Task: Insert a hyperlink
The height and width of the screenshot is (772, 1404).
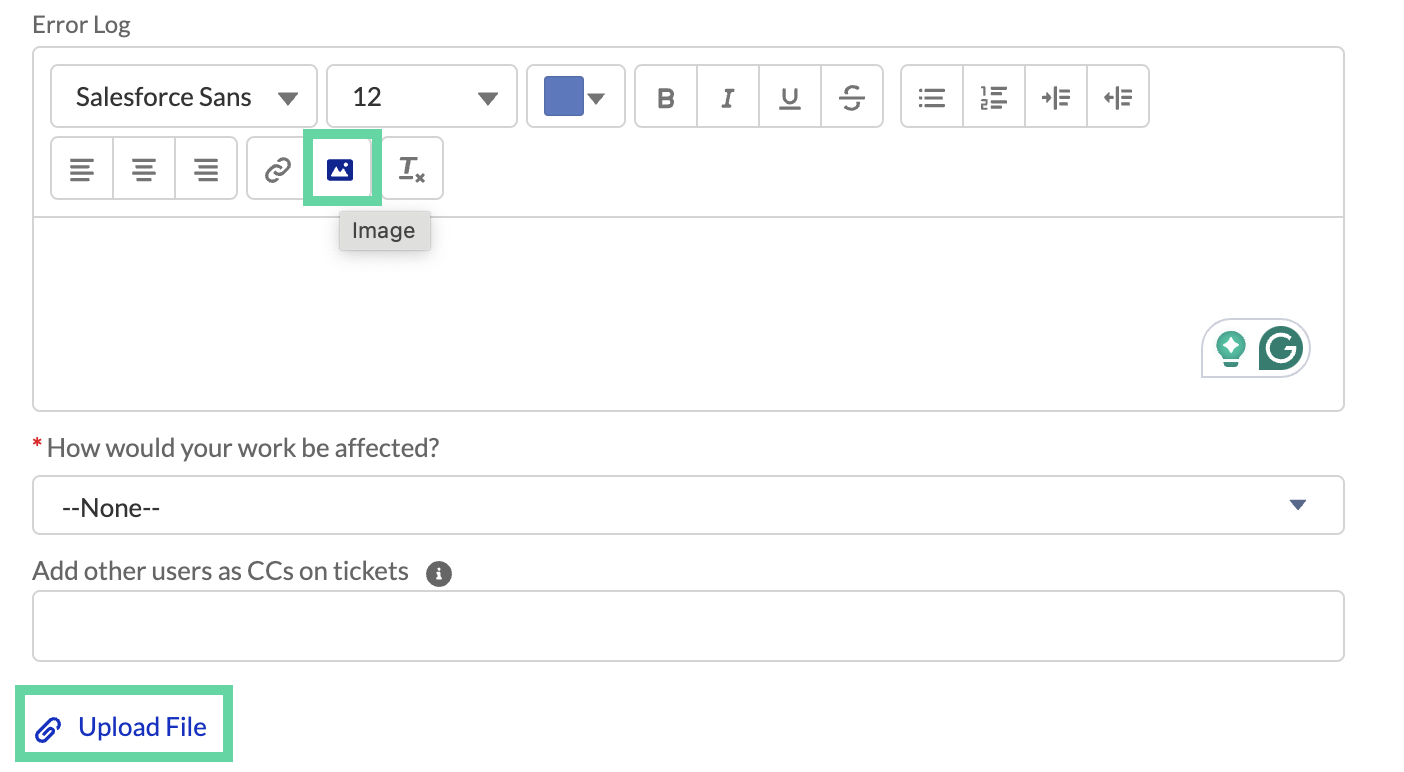Action: pyautogui.click(x=279, y=168)
